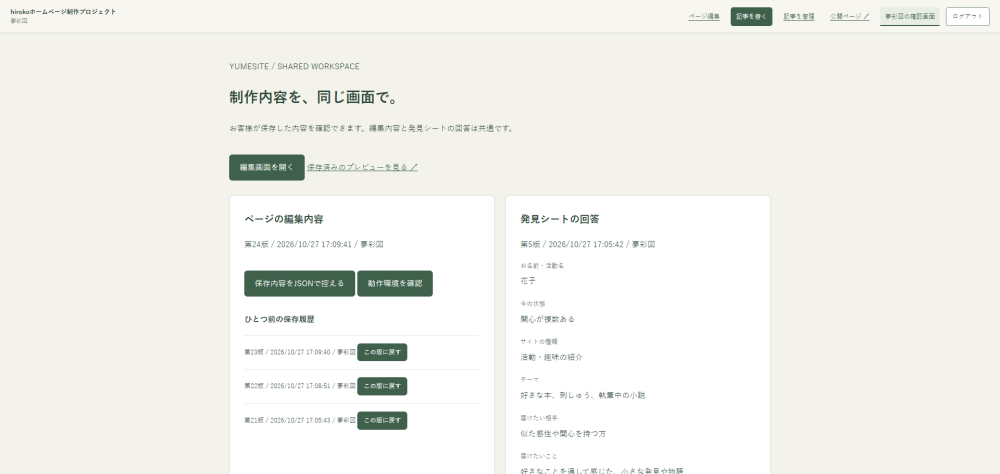Click the hirokoホームページ制作プロジェクト site title
This screenshot has width=1000, height=474.
tap(63, 11)
